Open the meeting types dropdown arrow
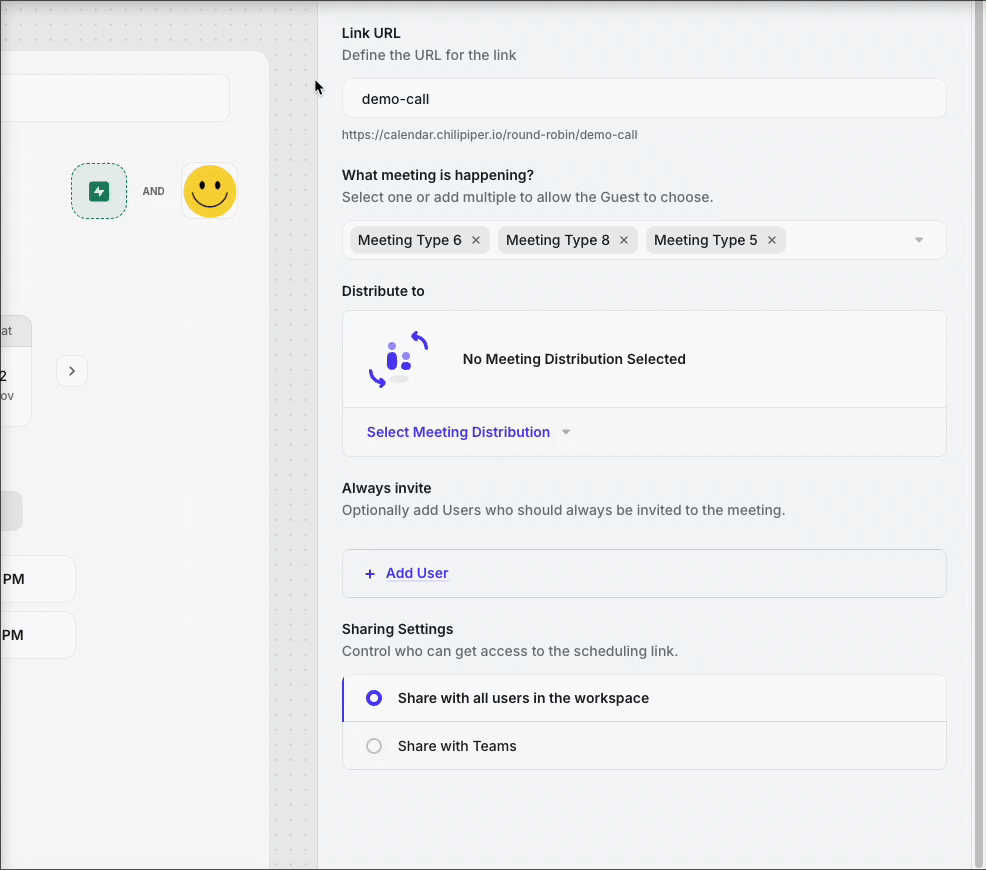 [919, 240]
